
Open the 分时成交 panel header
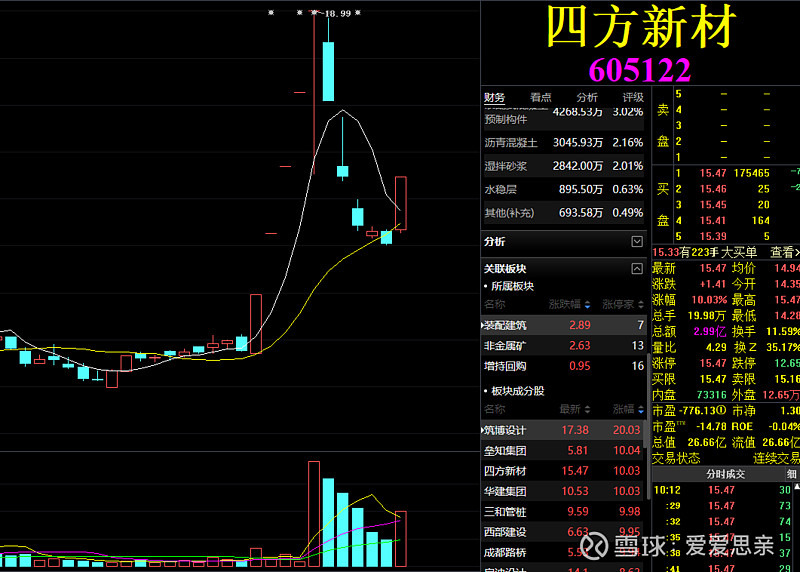point(725,474)
